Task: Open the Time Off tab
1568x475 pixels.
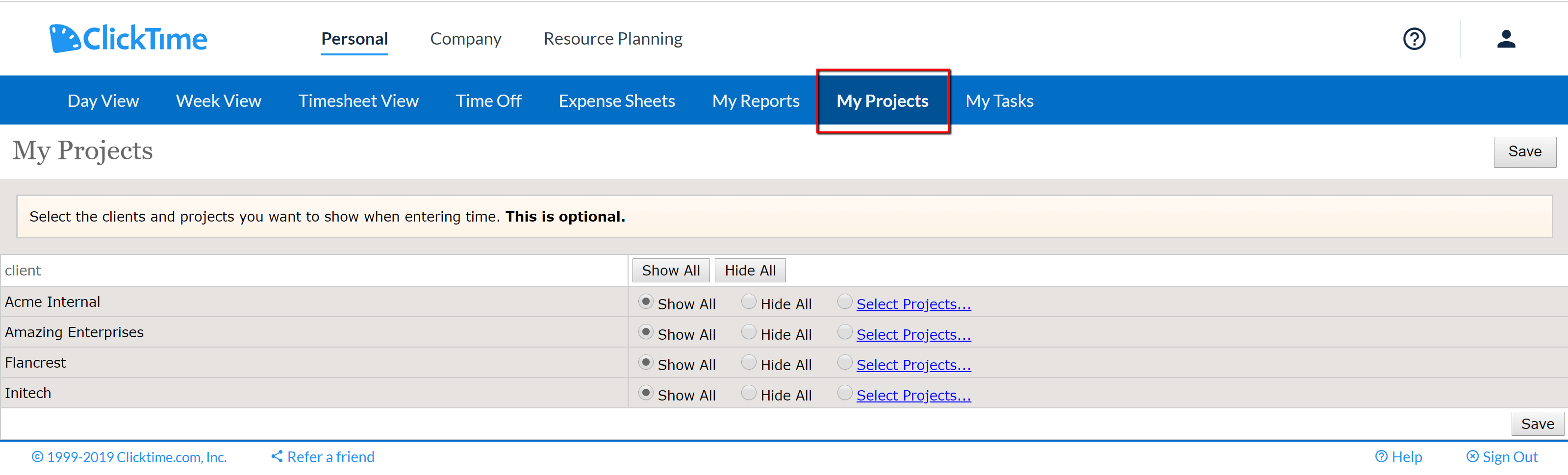Action: (489, 100)
